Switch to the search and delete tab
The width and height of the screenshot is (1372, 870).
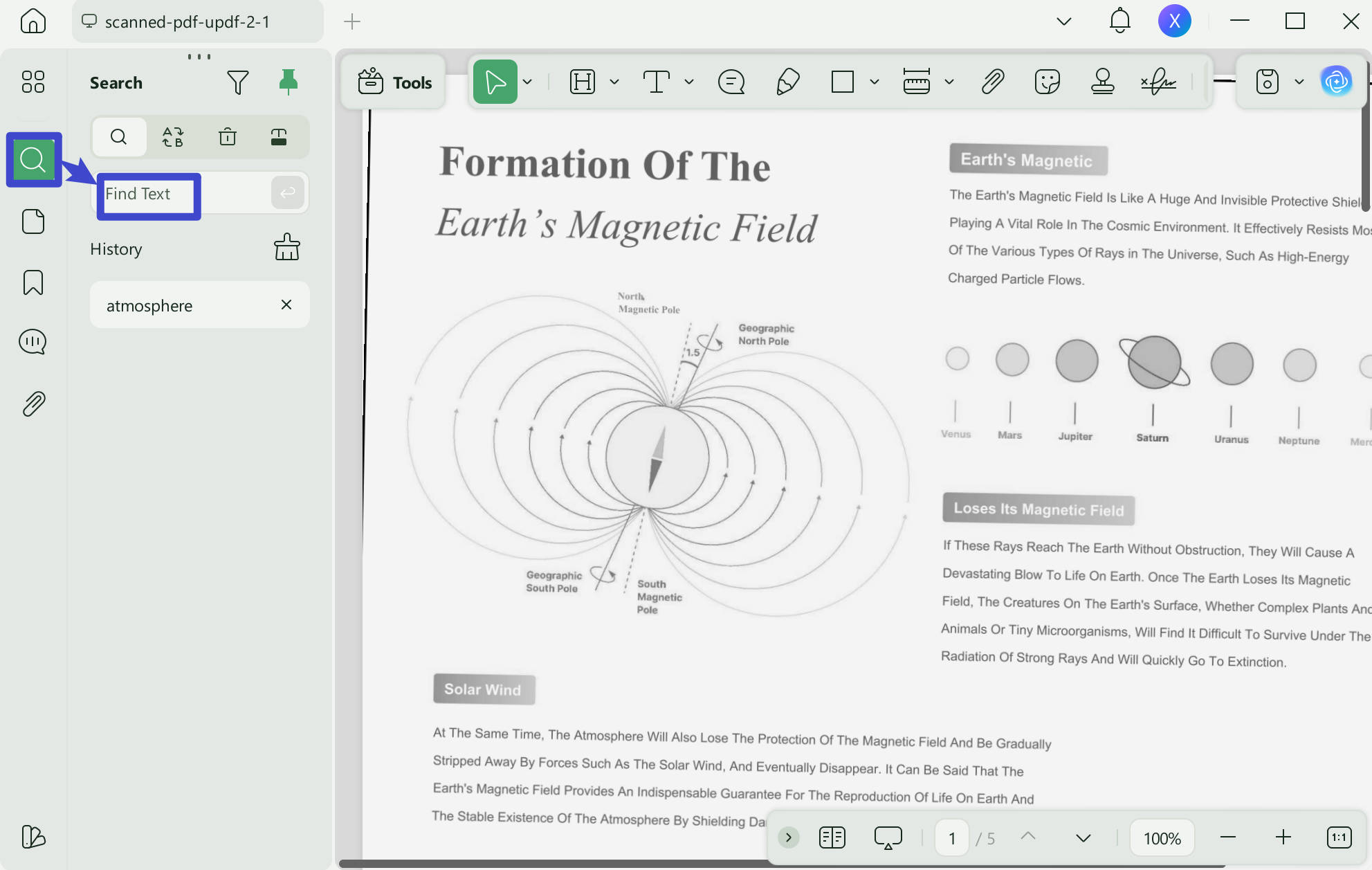[228, 137]
